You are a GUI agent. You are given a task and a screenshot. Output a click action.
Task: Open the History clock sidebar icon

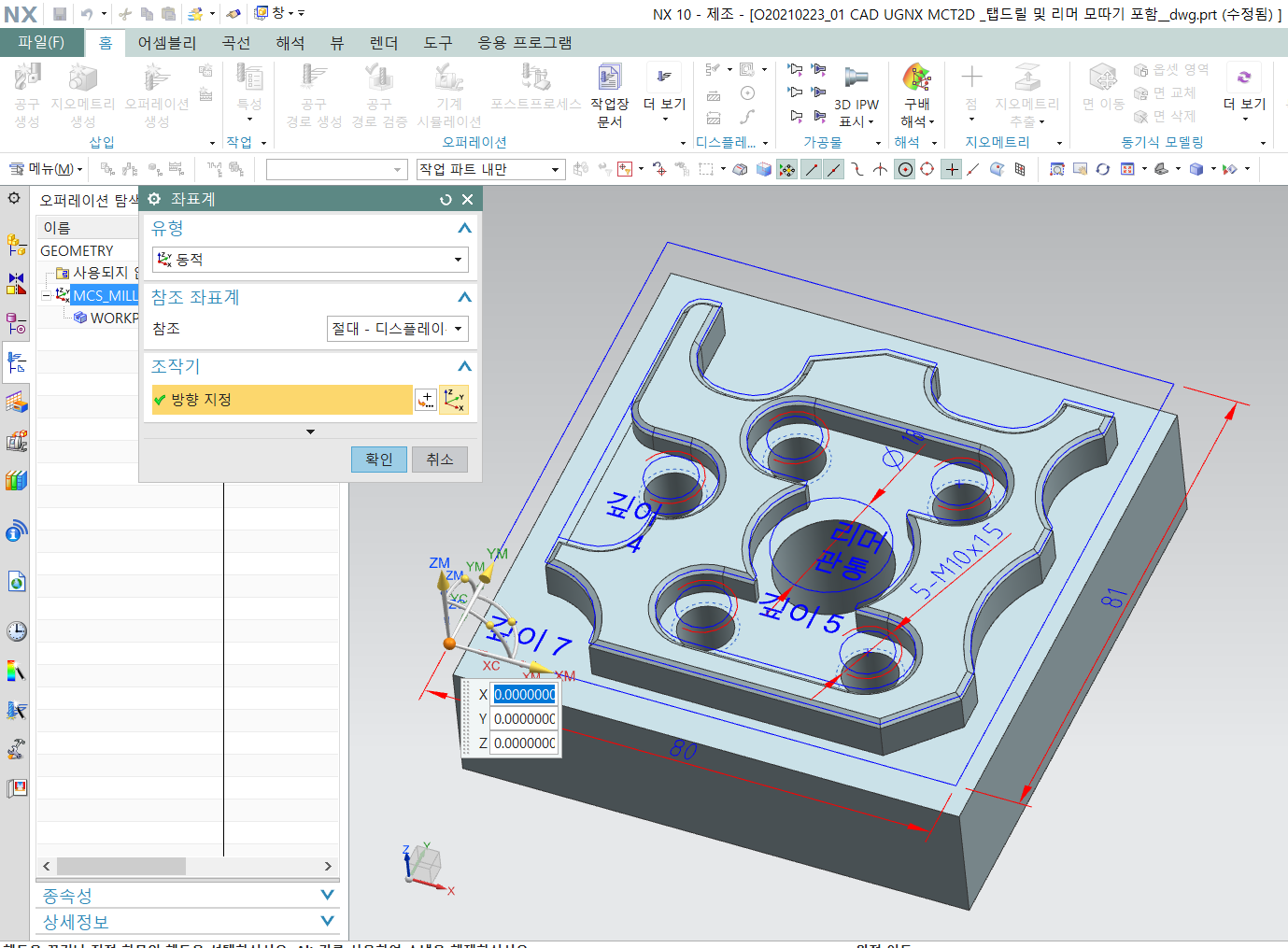tap(17, 631)
